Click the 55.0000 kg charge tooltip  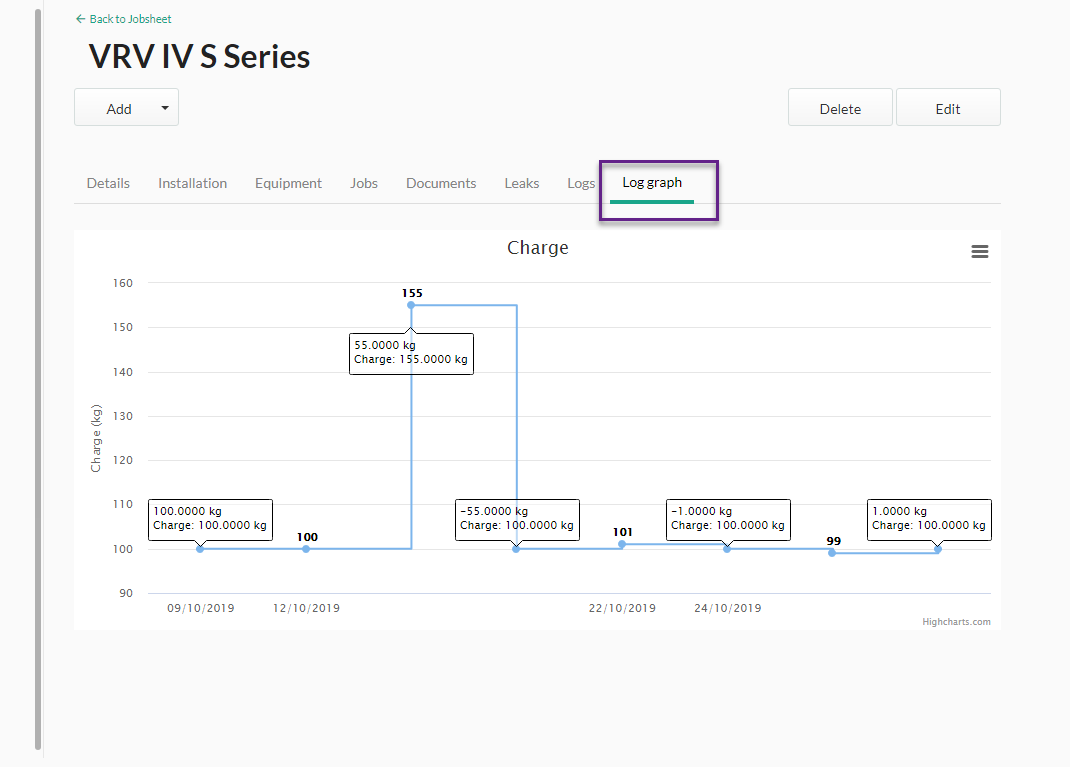coord(411,353)
